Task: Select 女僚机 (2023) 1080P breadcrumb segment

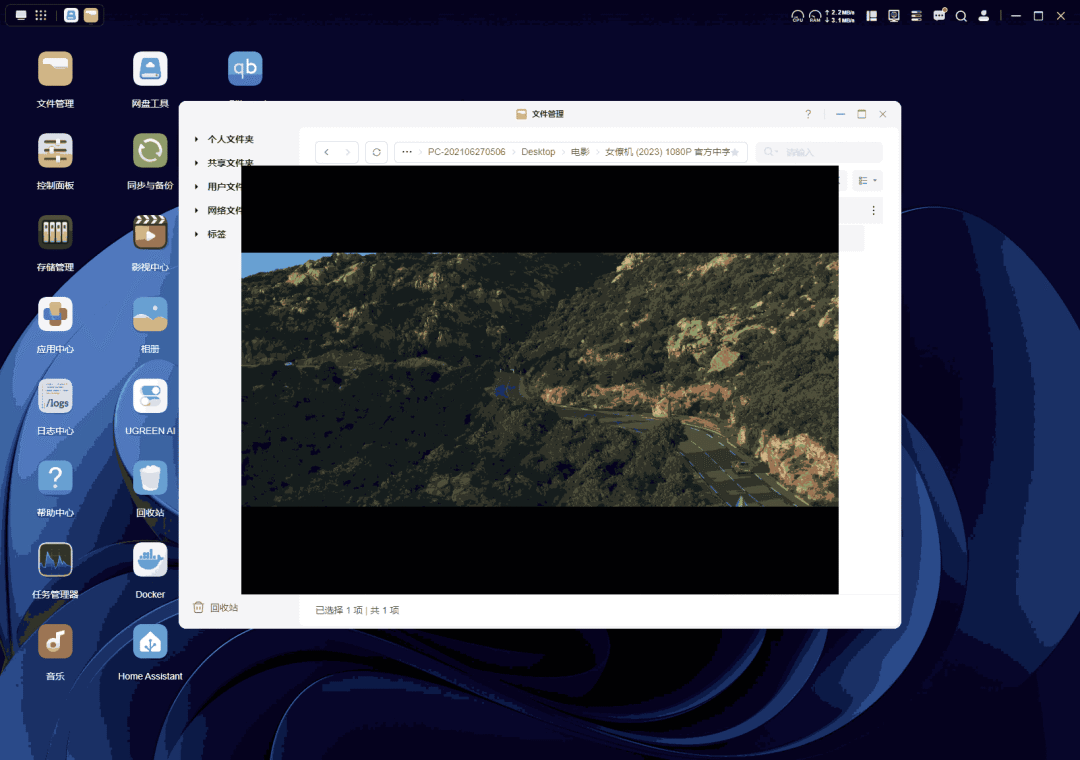Action: pyautogui.click(x=667, y=152)
